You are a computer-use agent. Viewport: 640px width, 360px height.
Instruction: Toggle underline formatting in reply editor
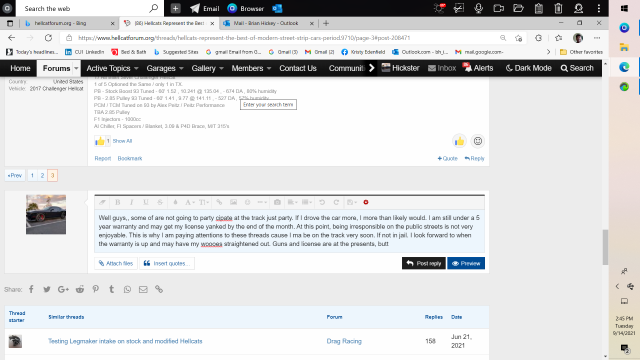coord(146,202)
